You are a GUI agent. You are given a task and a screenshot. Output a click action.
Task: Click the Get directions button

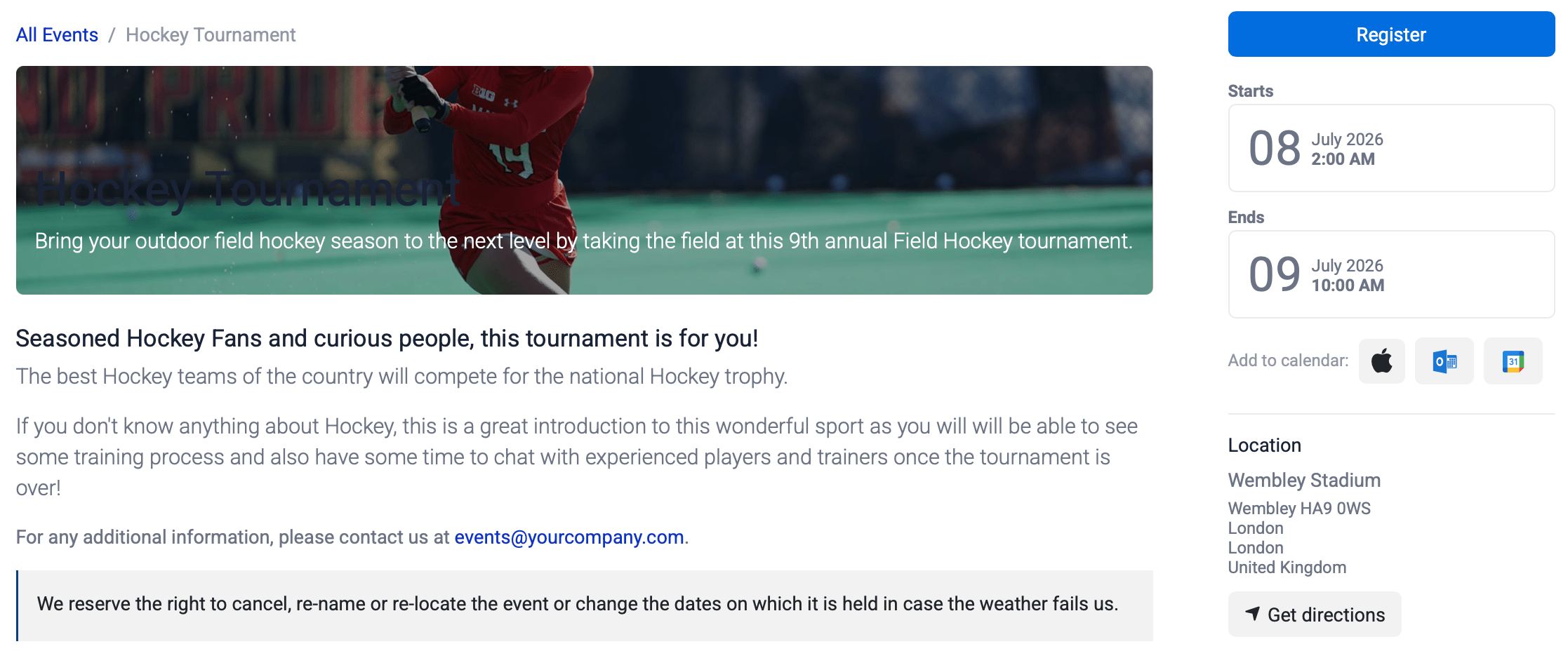(1314, 615)
